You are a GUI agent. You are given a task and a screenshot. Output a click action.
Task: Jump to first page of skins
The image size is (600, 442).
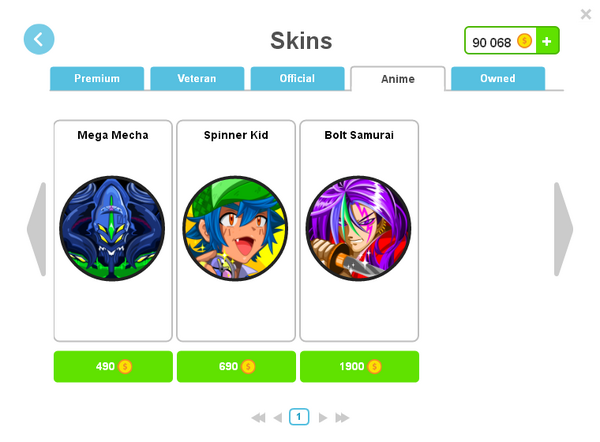259,418
